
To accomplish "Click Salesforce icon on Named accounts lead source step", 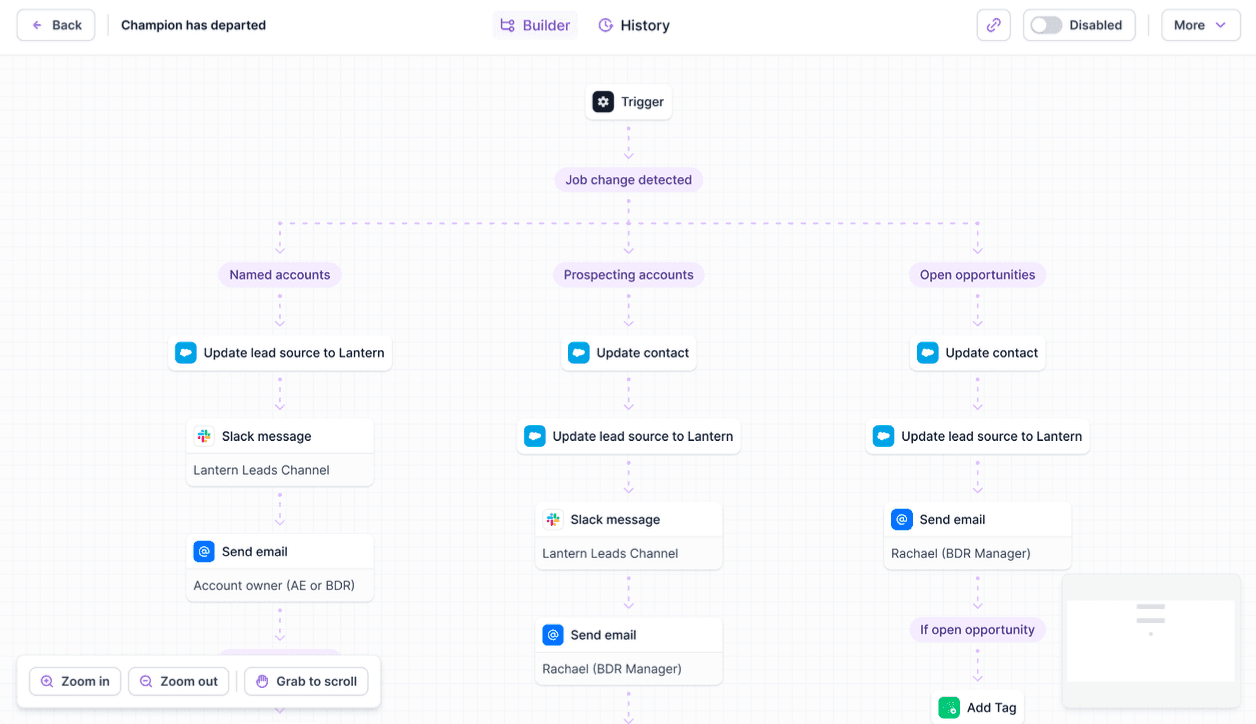I will pos(186,353).
